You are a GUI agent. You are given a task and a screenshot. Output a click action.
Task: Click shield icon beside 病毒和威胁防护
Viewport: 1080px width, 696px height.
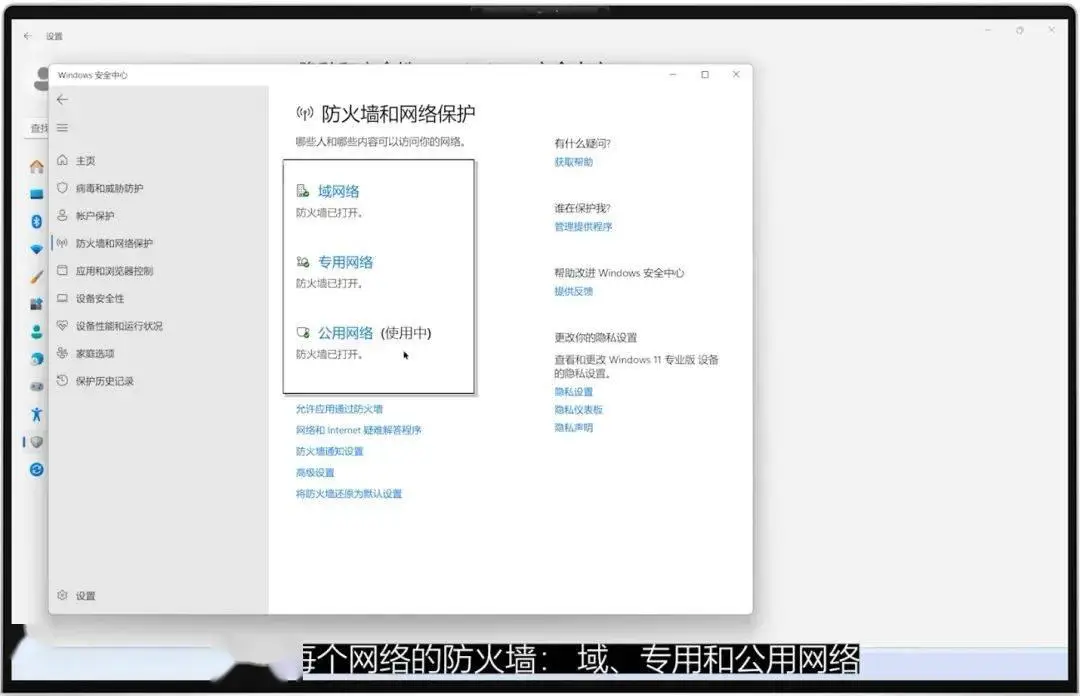tap(62, 187)
